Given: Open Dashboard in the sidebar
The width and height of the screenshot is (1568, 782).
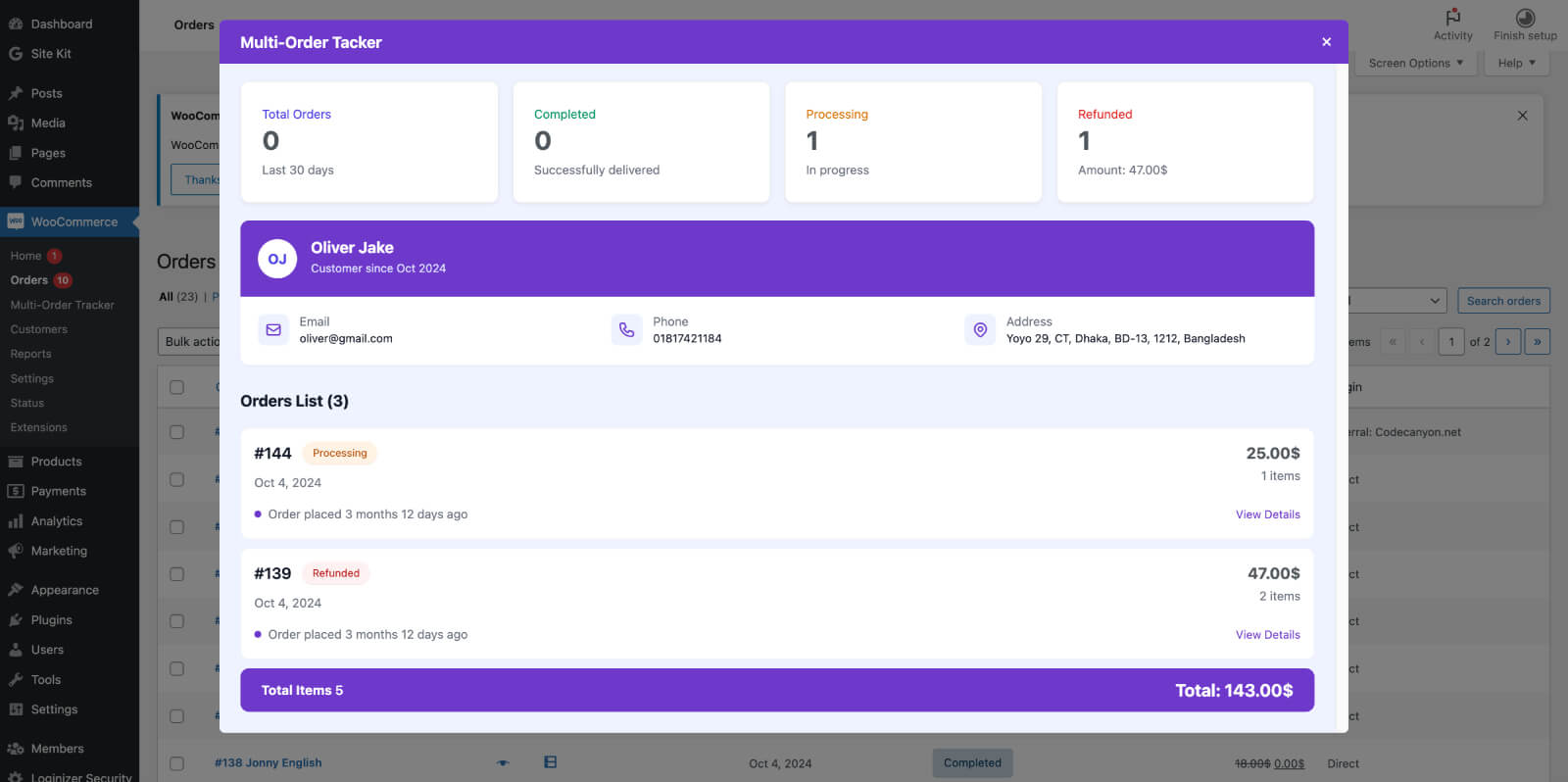Looking at the screenshot, I should pyautogui.click(x=61, y=24).
